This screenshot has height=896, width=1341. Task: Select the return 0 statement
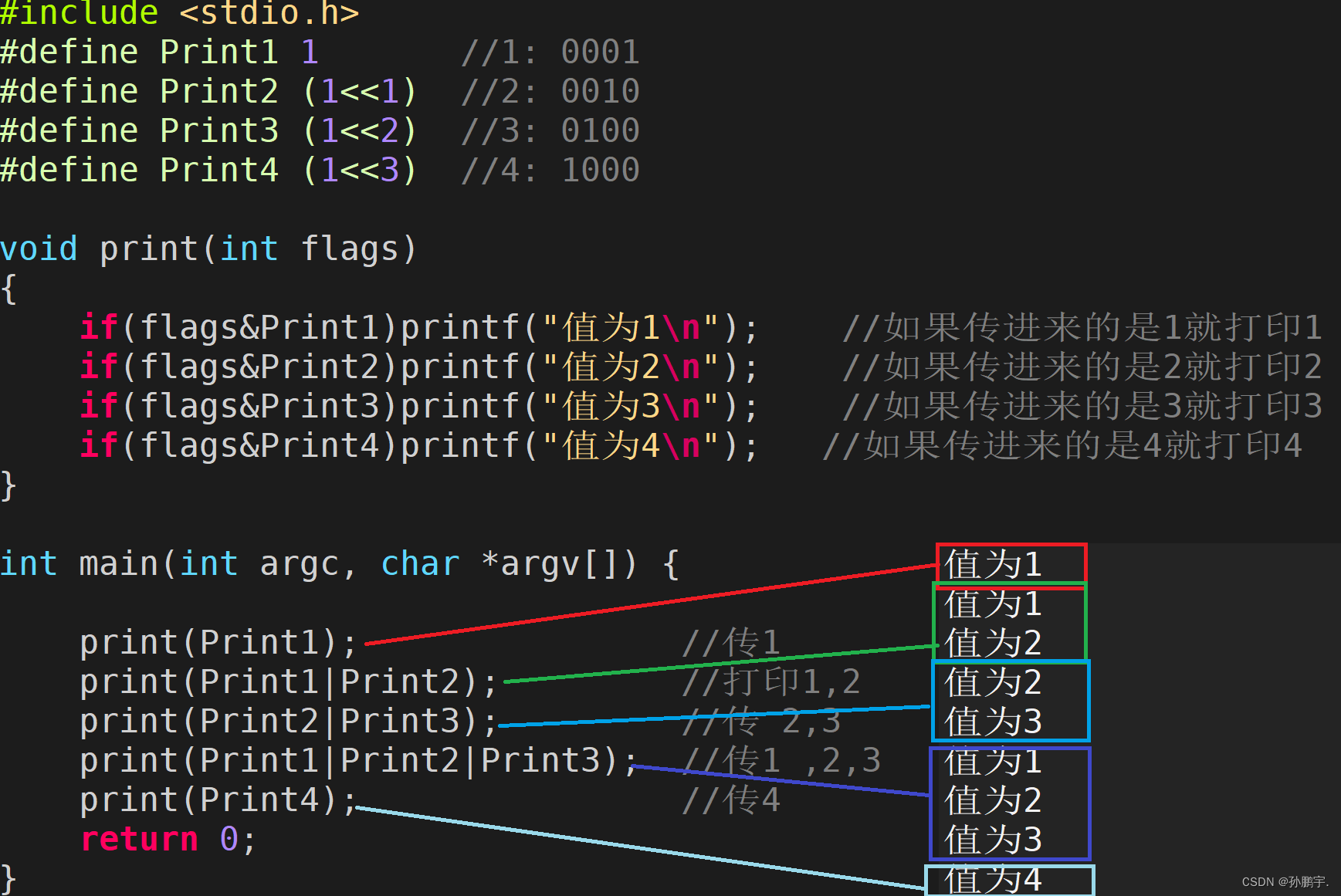click(x=166, y=838)
